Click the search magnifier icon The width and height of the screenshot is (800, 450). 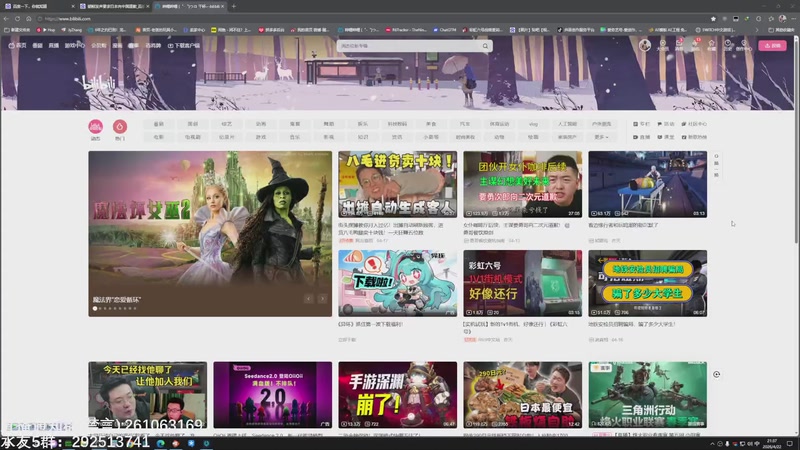[x=485, y=46]
